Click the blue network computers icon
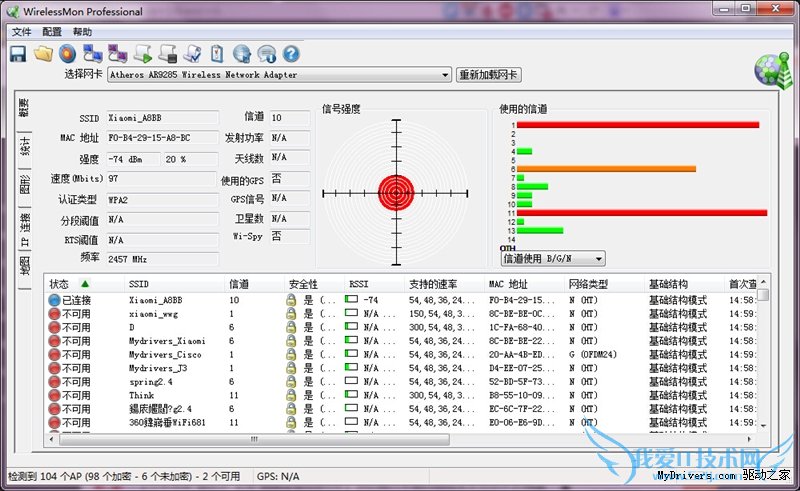 (92, 53)
